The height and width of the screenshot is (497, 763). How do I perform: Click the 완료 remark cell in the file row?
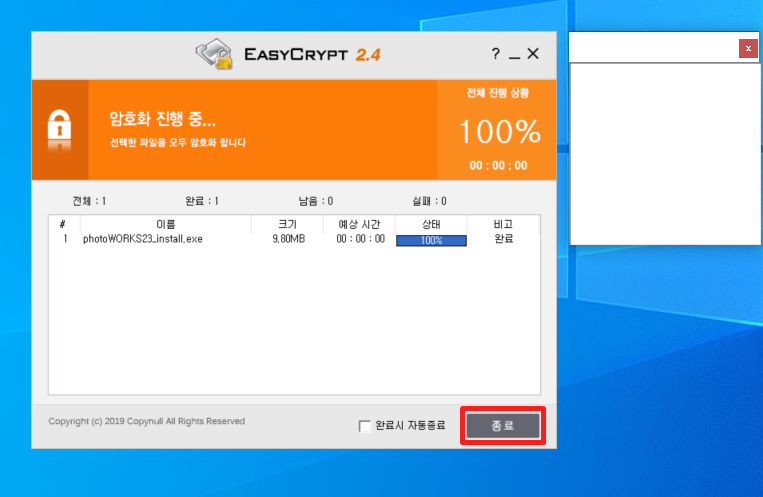(x=504, y=239)
